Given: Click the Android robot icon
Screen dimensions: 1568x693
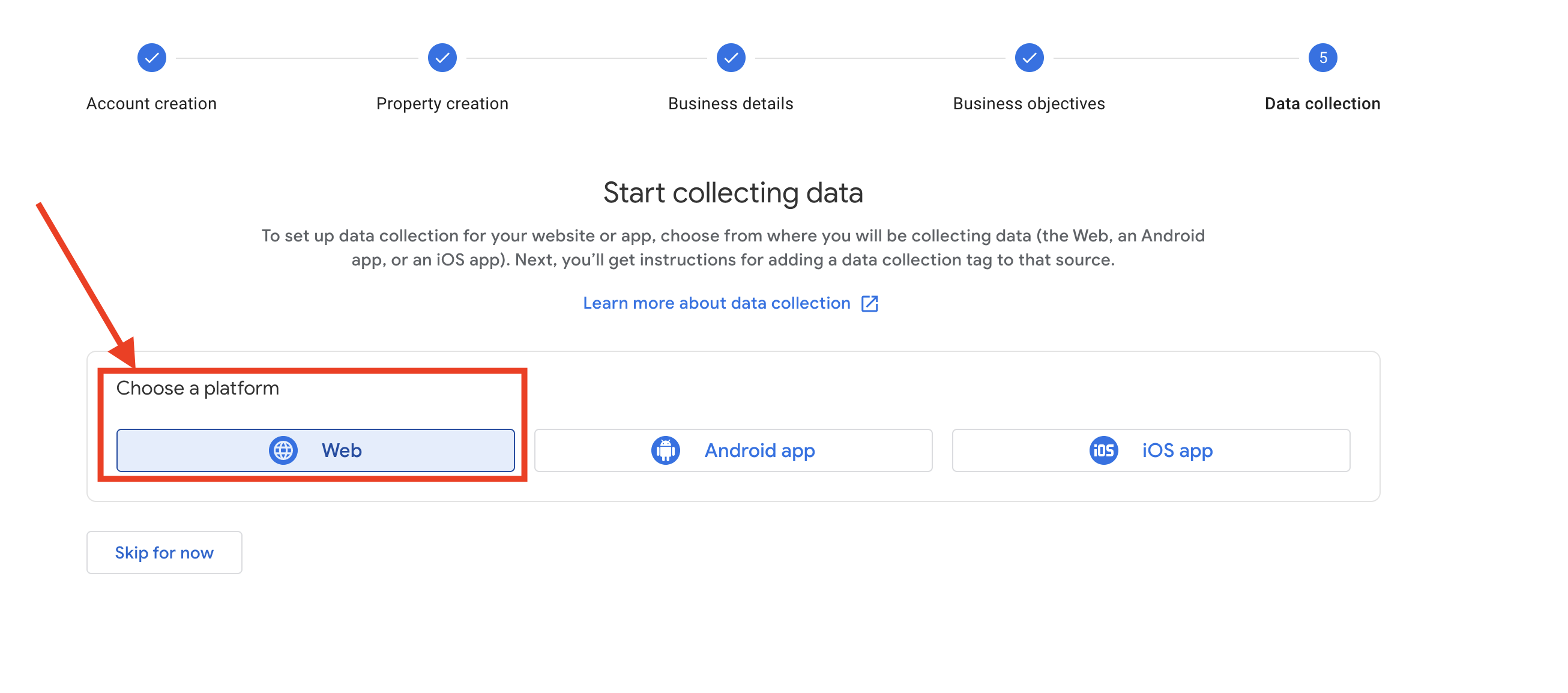Looking at the screenshot, I should coord(665,450).
